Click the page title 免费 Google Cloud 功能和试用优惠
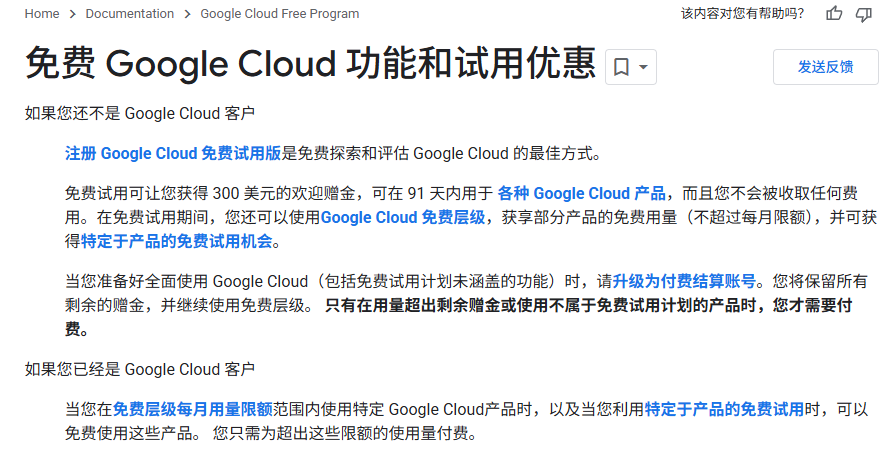Viewport: 890px width, 465px height. tap(310, 63)
